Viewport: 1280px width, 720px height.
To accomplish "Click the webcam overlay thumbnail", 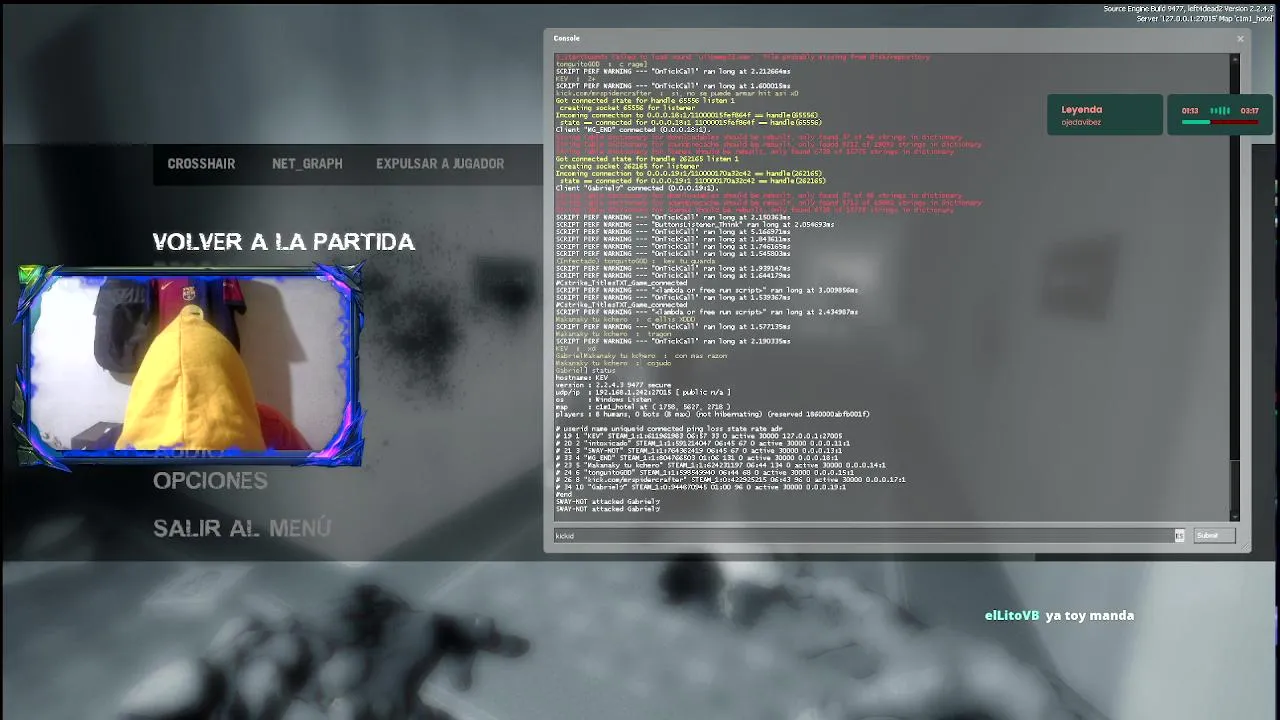I will [189, 366].
